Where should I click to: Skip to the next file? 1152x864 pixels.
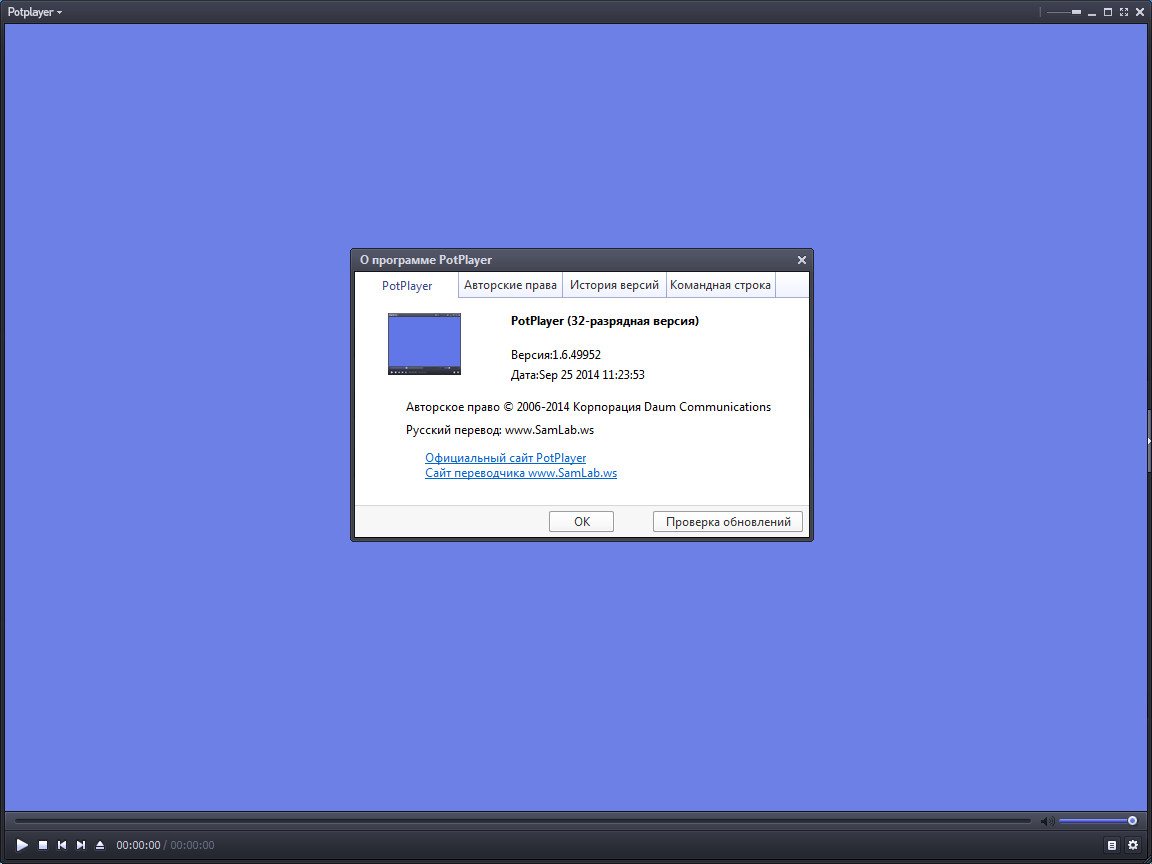[80, 845]
